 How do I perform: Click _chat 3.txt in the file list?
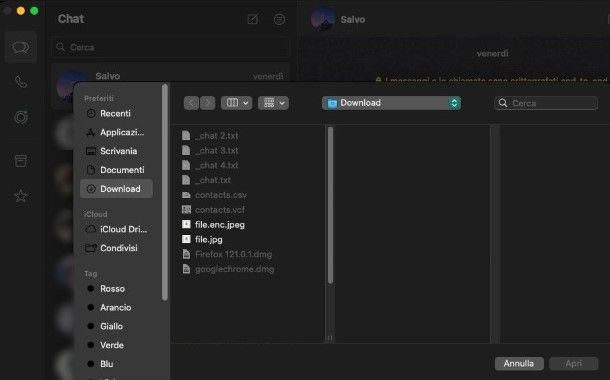(x=217, y=150)
